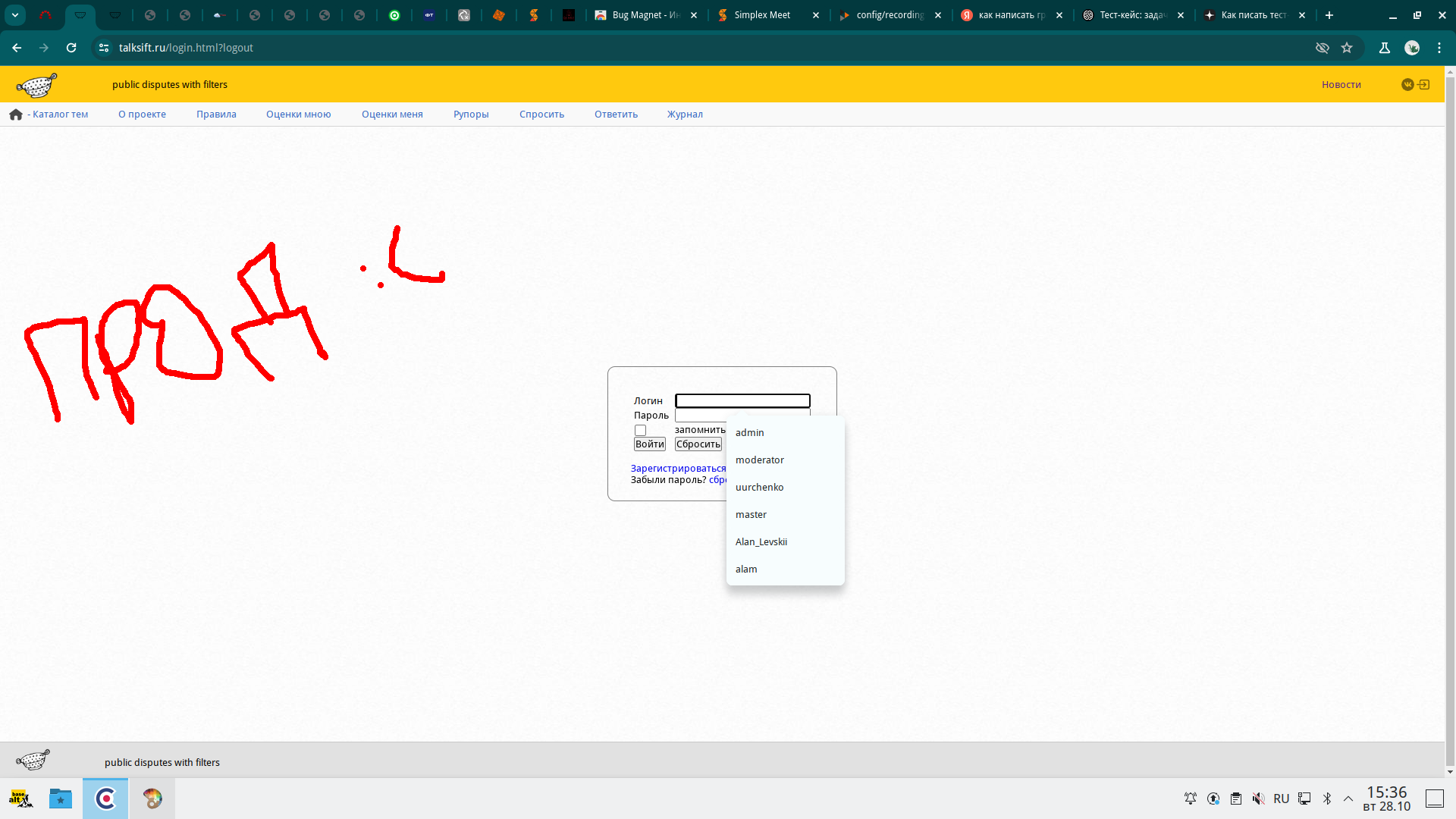Switch to the Simplex Meet tab
The width and height of the screenshot is (1456, 819).
[762, 15]
